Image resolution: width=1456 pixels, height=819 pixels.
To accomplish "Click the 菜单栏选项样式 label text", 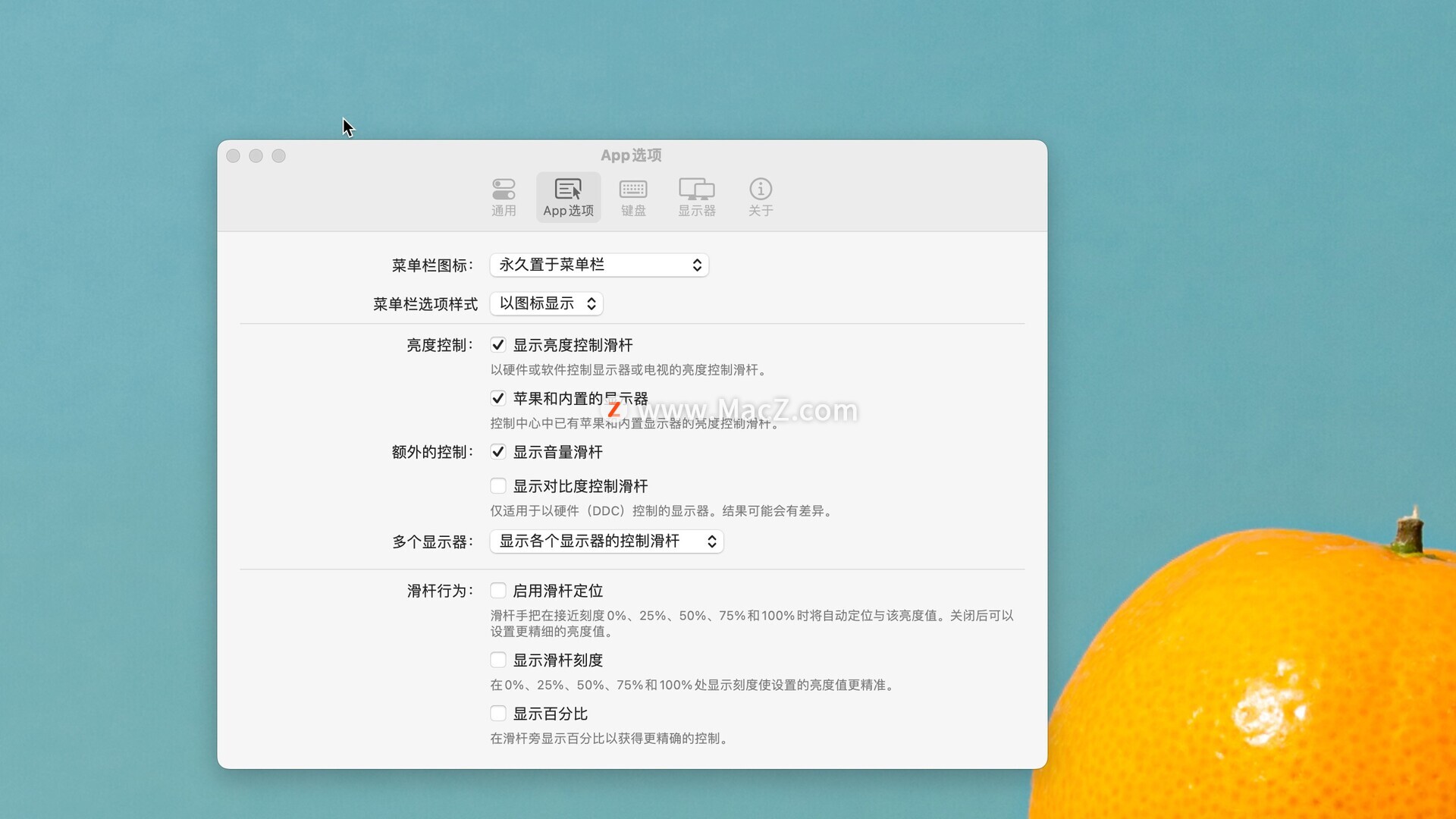I will point(425,304).
